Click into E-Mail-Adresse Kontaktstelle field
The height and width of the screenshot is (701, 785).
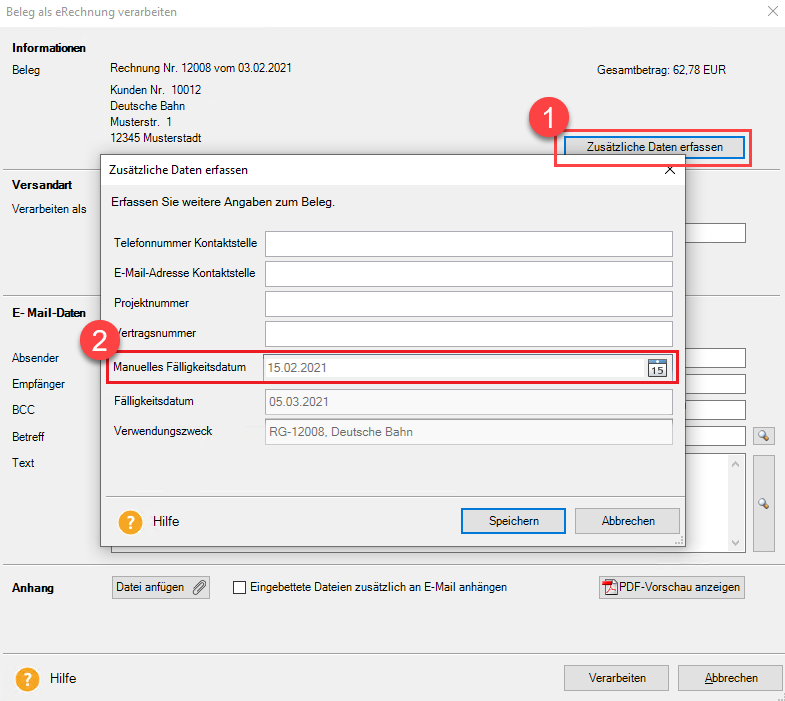468,274
